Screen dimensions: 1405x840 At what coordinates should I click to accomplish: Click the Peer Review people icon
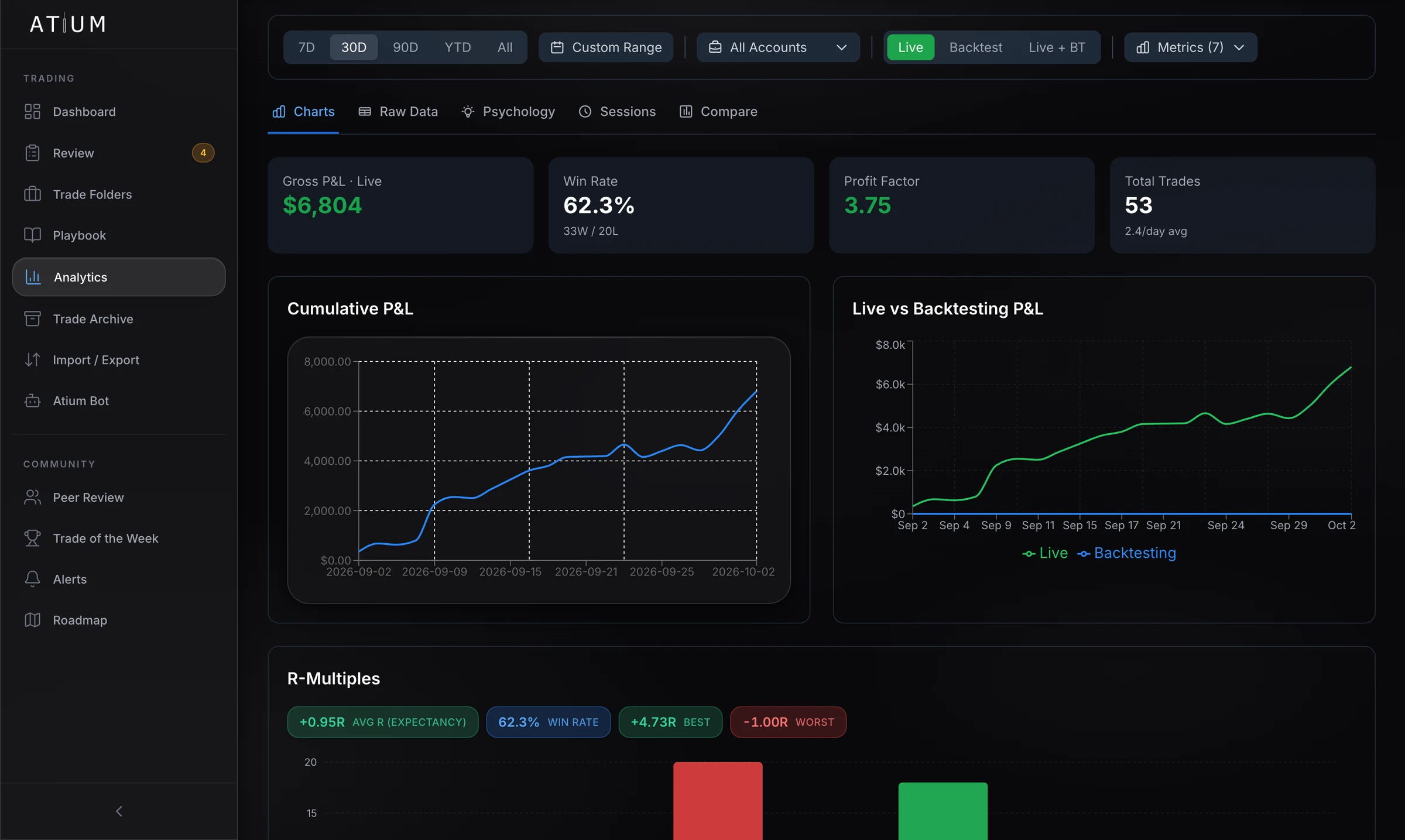point(32,497)
